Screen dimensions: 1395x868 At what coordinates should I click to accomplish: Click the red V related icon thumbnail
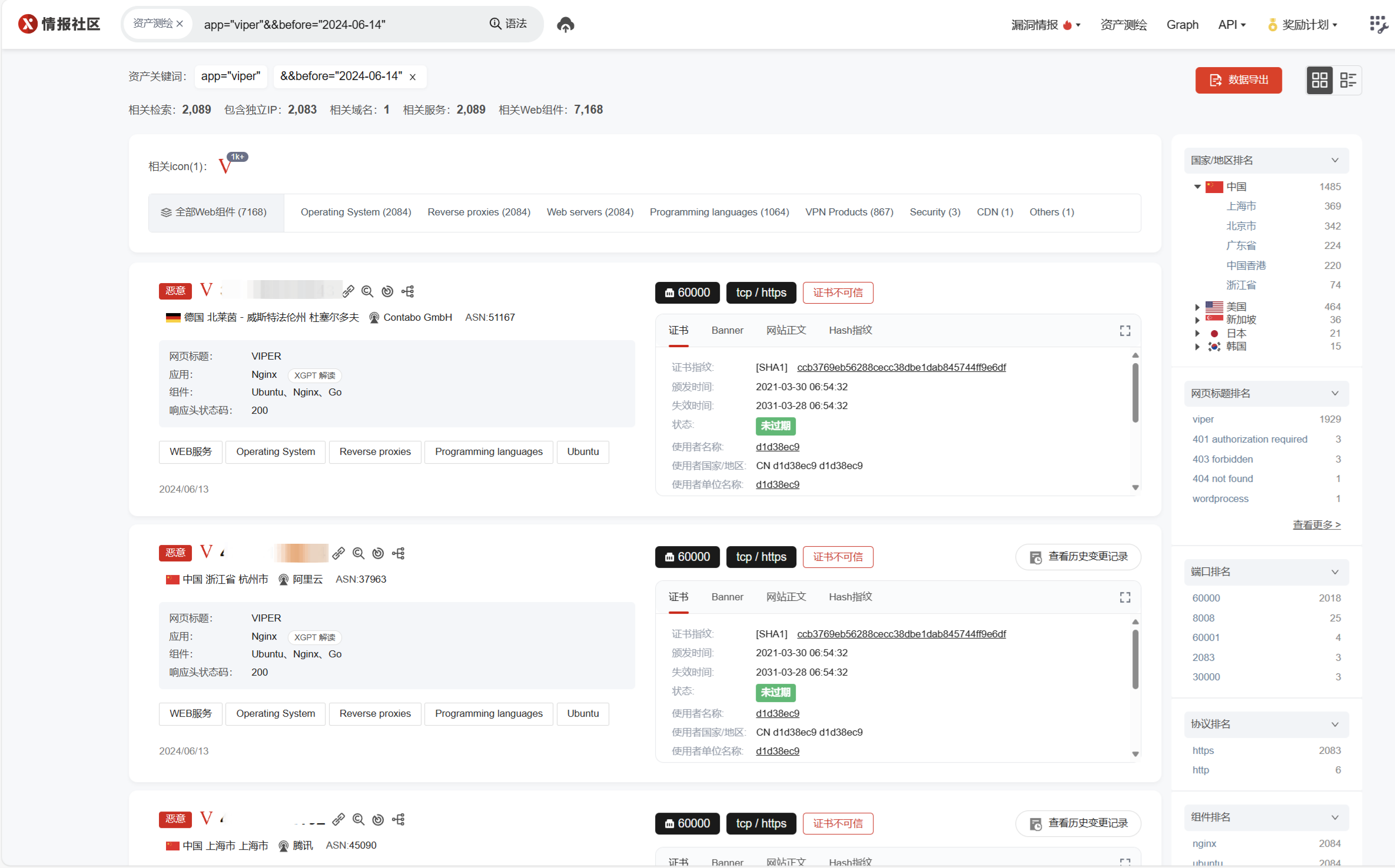225,167
